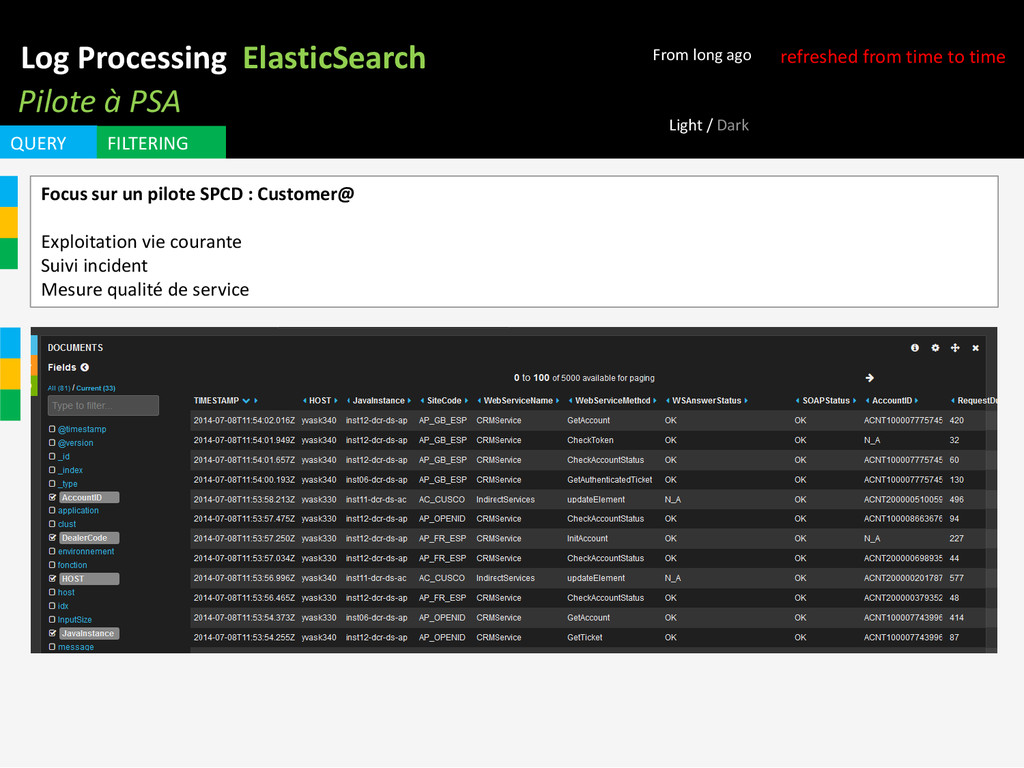Open the InputSize field name
This screenshot has height=768, width=1024.
(75, 620)
